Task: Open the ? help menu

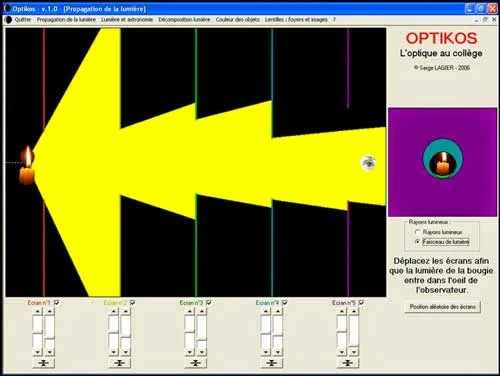Action: [x=334, y=20]
